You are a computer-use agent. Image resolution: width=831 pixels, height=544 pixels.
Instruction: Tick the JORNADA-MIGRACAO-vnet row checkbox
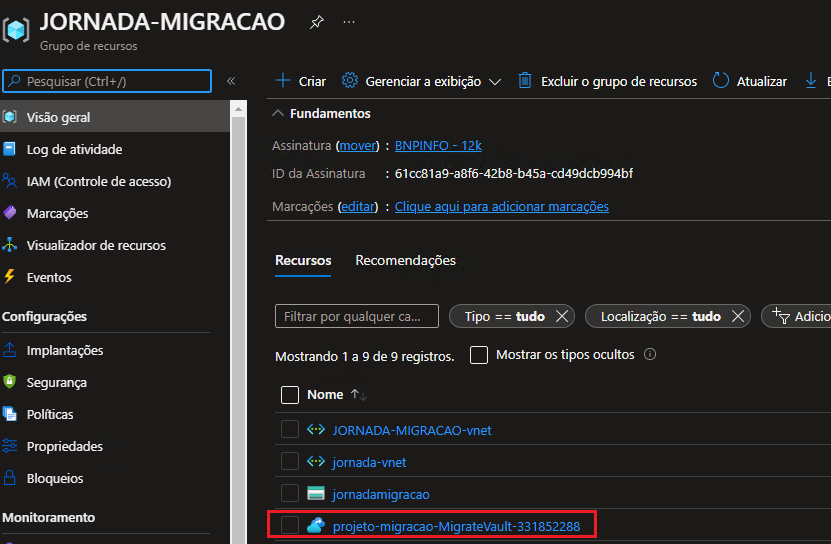click(x=290, y=429)
